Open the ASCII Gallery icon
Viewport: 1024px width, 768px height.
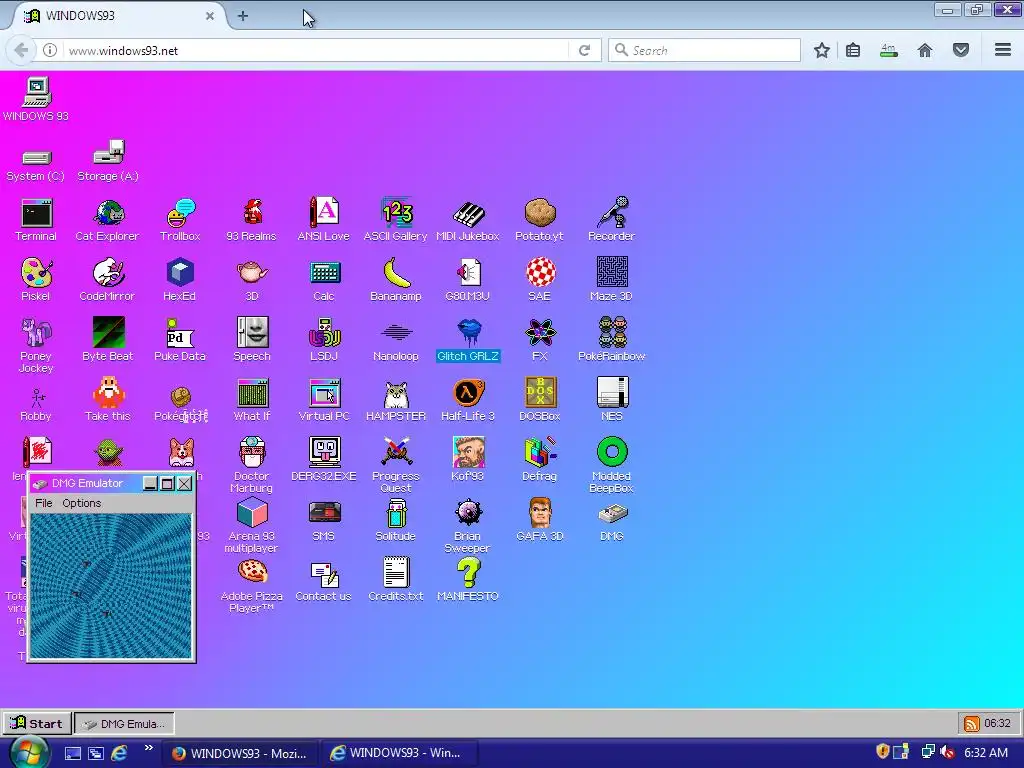(x=396, y=219)
